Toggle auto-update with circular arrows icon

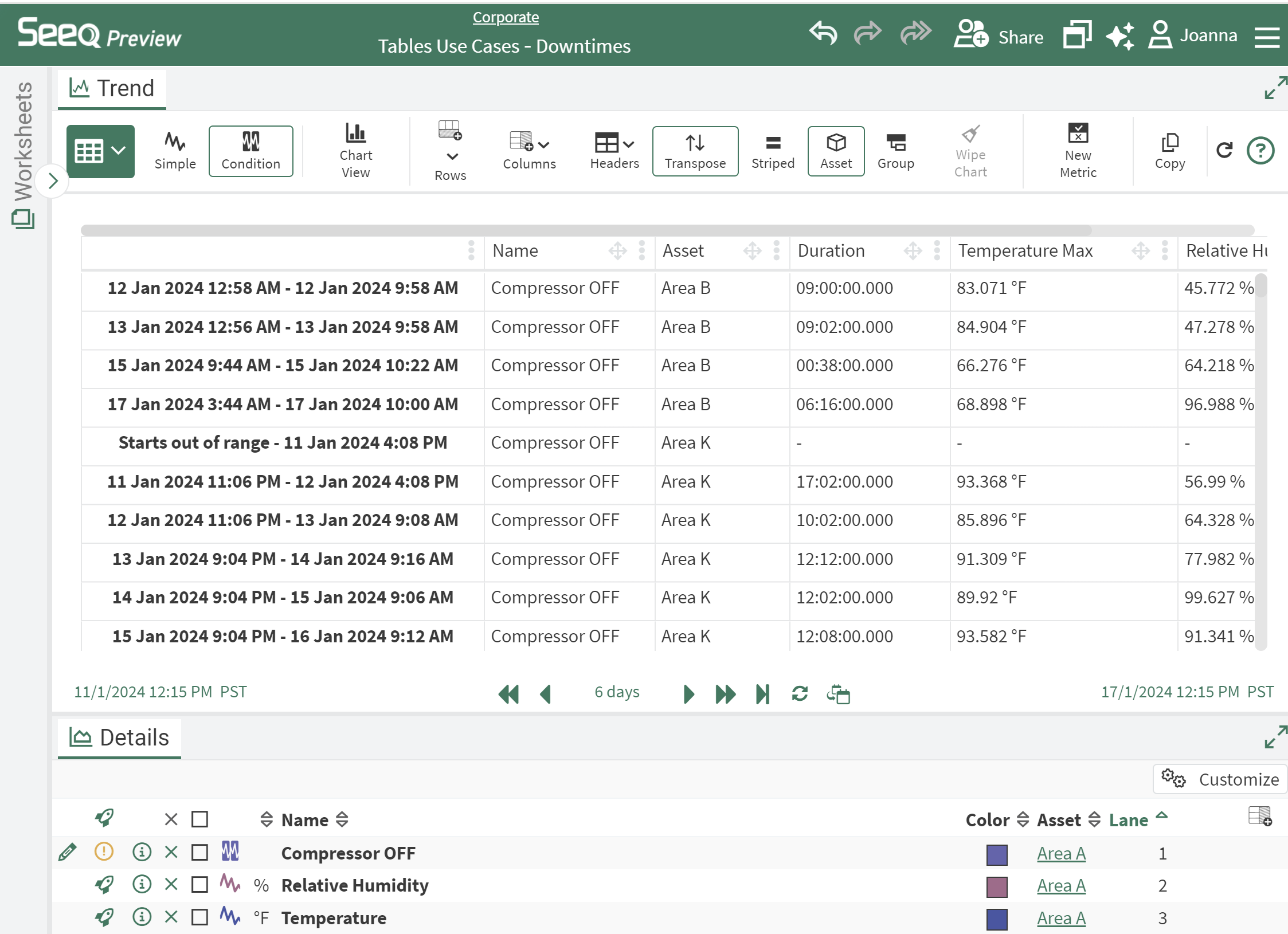click(800, 694)
